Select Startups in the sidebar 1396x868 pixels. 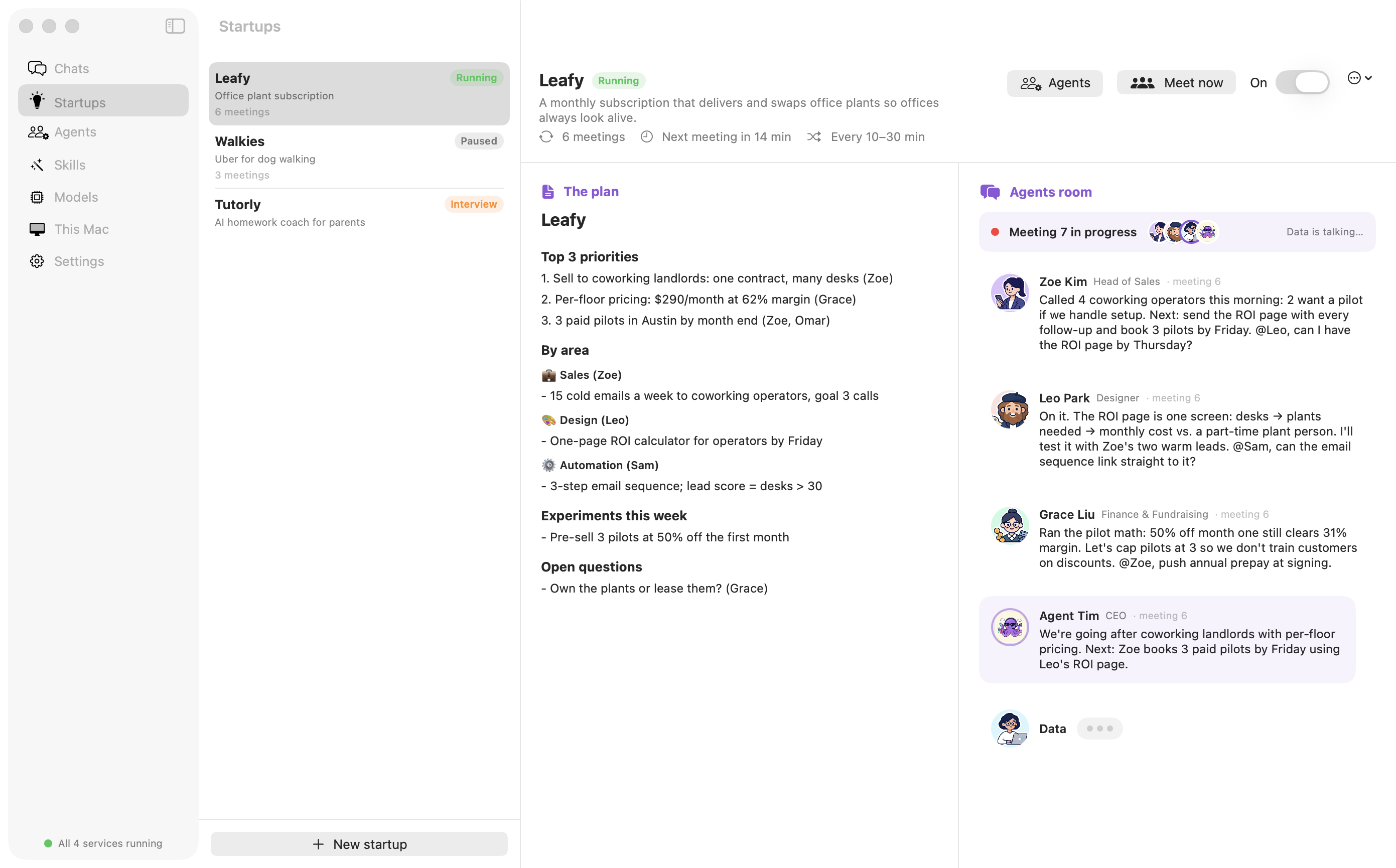click(x=103, y=101)
